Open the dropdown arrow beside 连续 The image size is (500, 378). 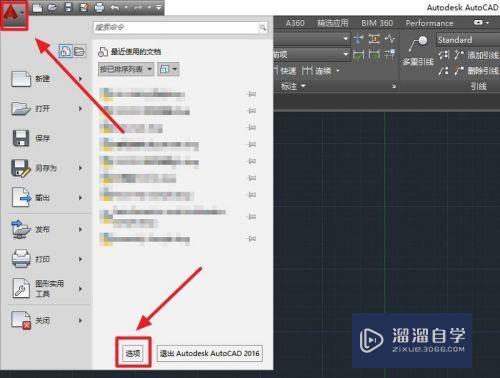coord(338,71)
